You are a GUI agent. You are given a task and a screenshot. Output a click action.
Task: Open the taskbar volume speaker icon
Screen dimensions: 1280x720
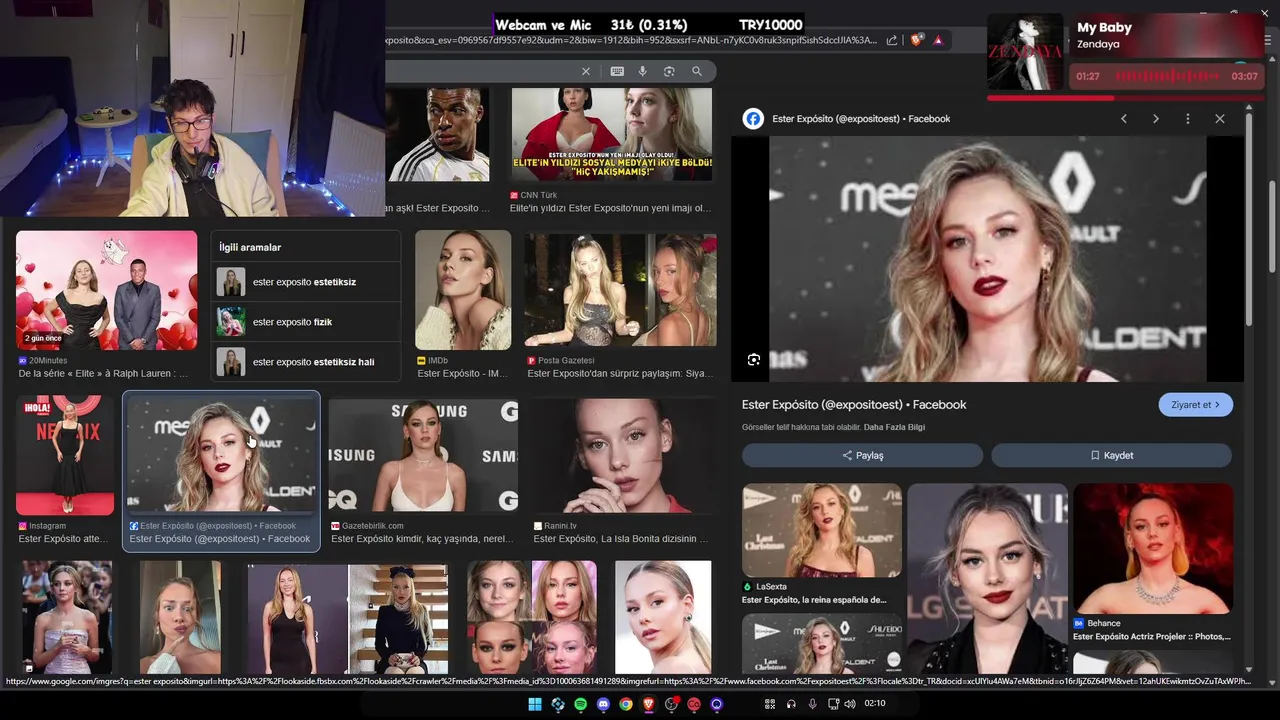click(849, 704)
